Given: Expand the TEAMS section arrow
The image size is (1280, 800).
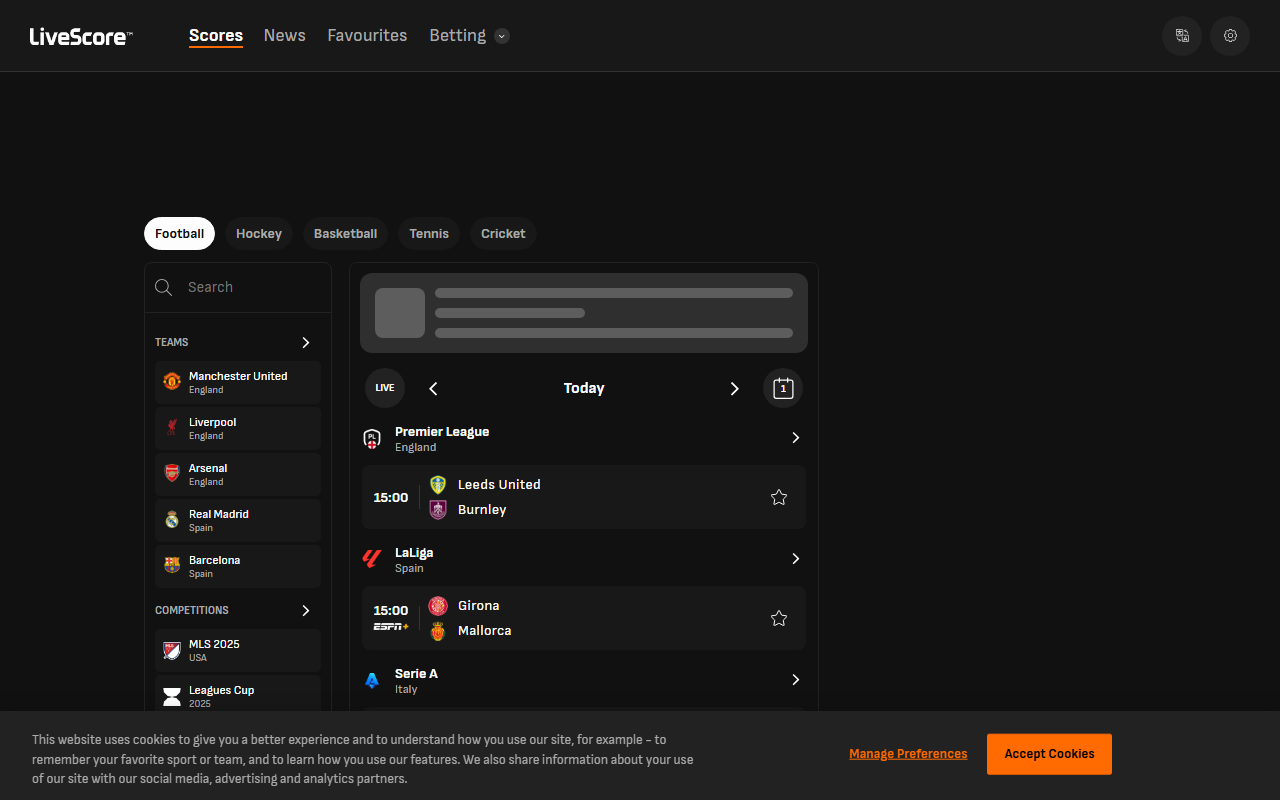Looking at the screenshot, I should click(306, 342).
